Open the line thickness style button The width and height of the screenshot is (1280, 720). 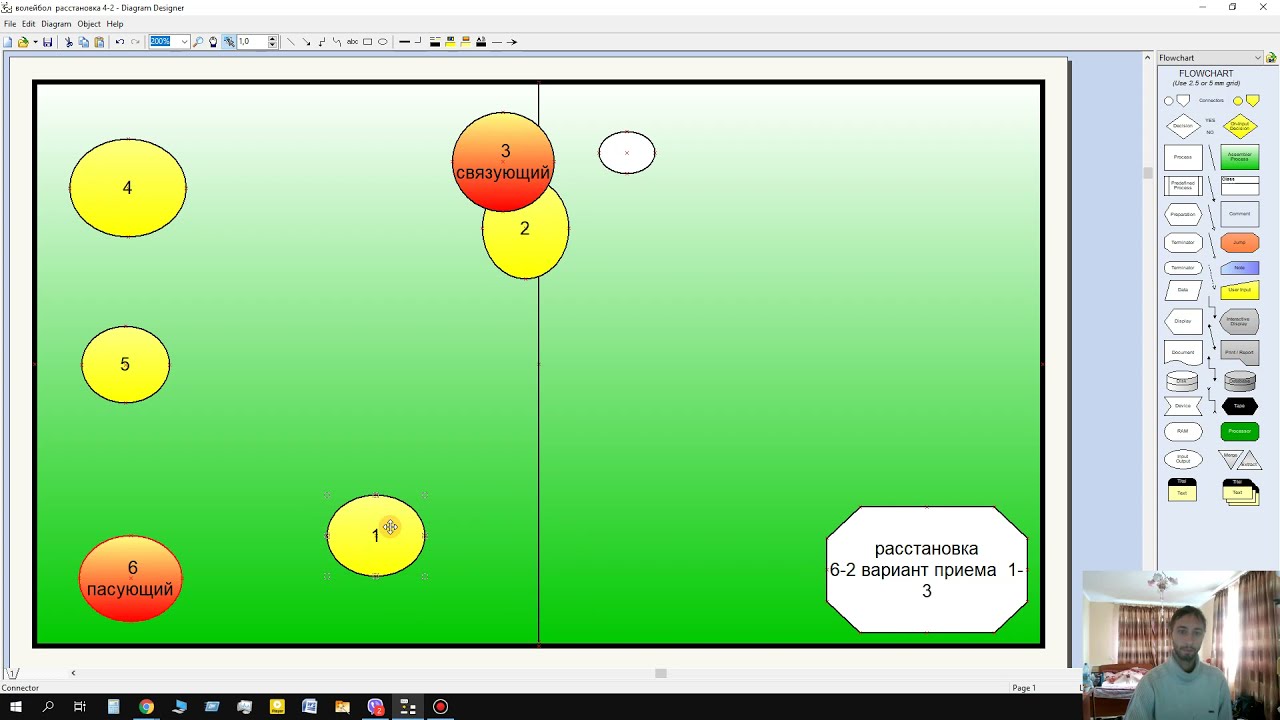[404, 42]
